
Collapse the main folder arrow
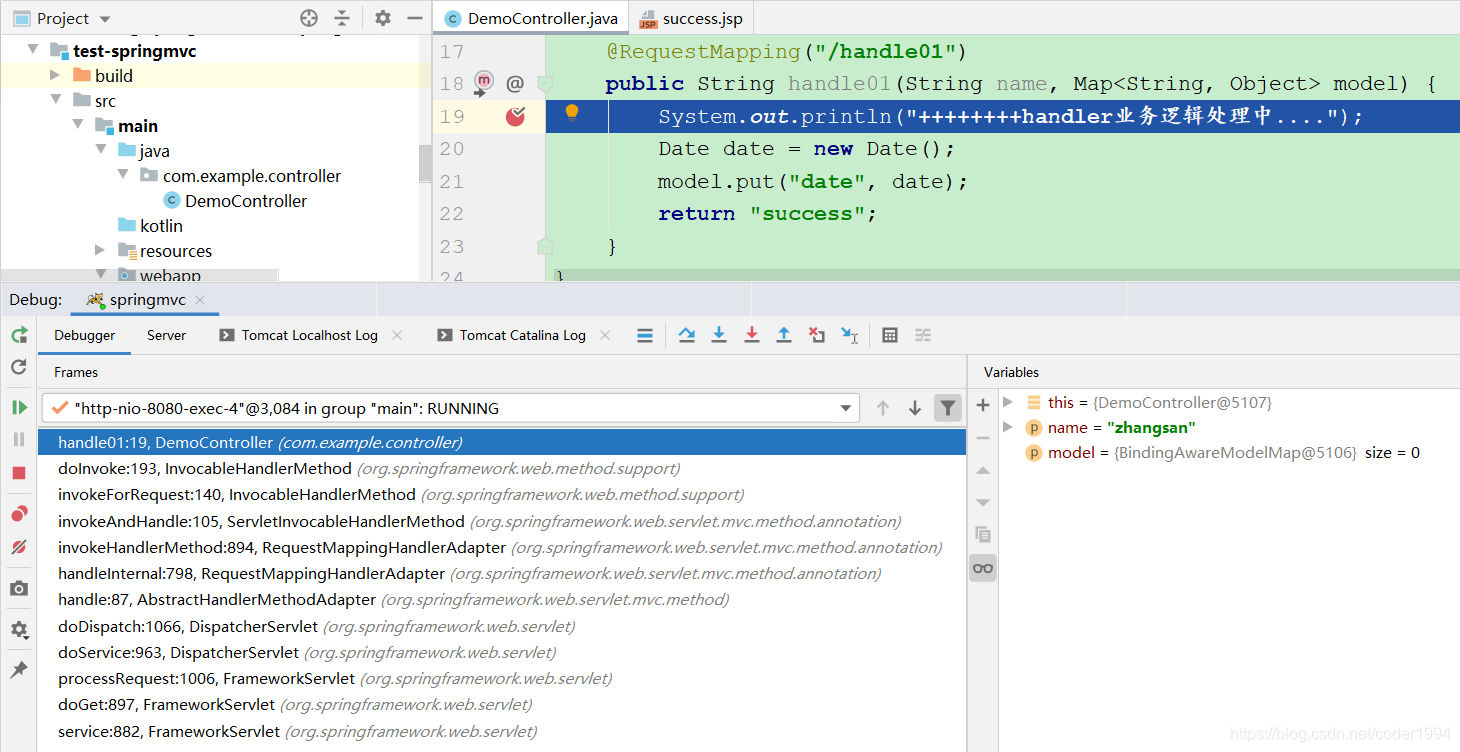[x=78, y=125]
